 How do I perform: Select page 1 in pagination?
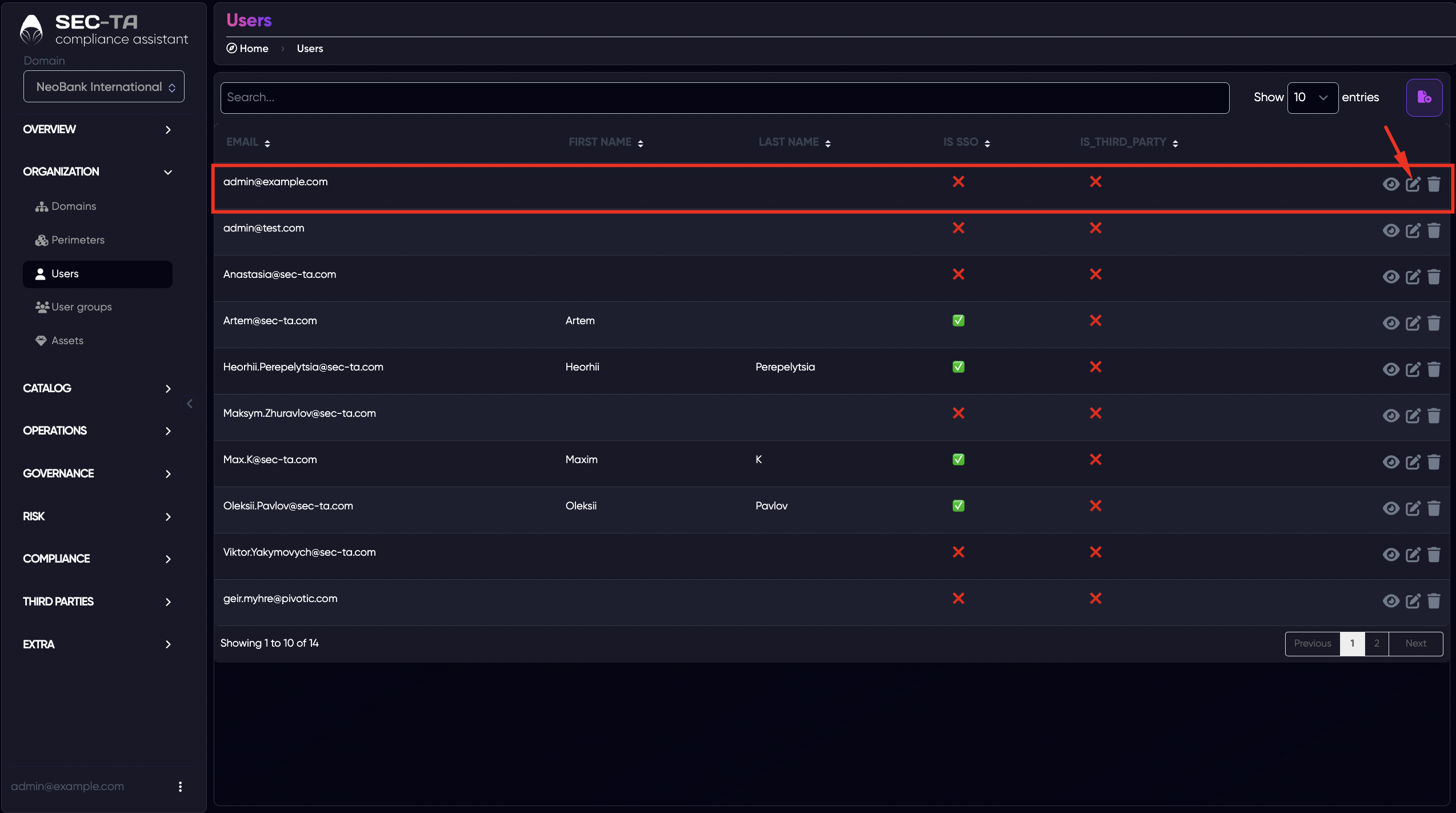coord(1353,644)
